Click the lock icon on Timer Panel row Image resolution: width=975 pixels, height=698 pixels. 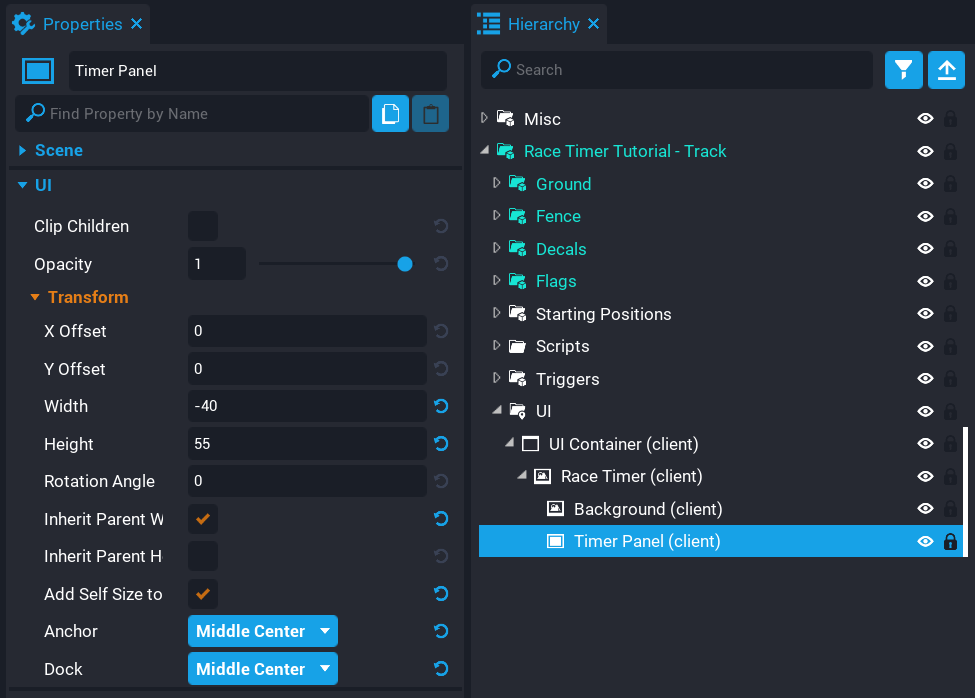[x=950, y=542]
